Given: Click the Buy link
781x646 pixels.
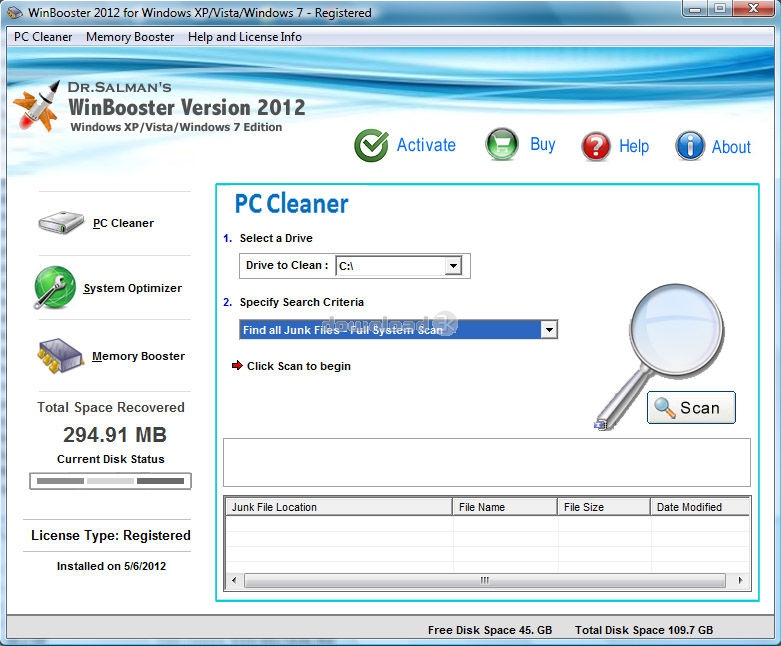Looking at the screenshot, I should click(x=542, y=144).
